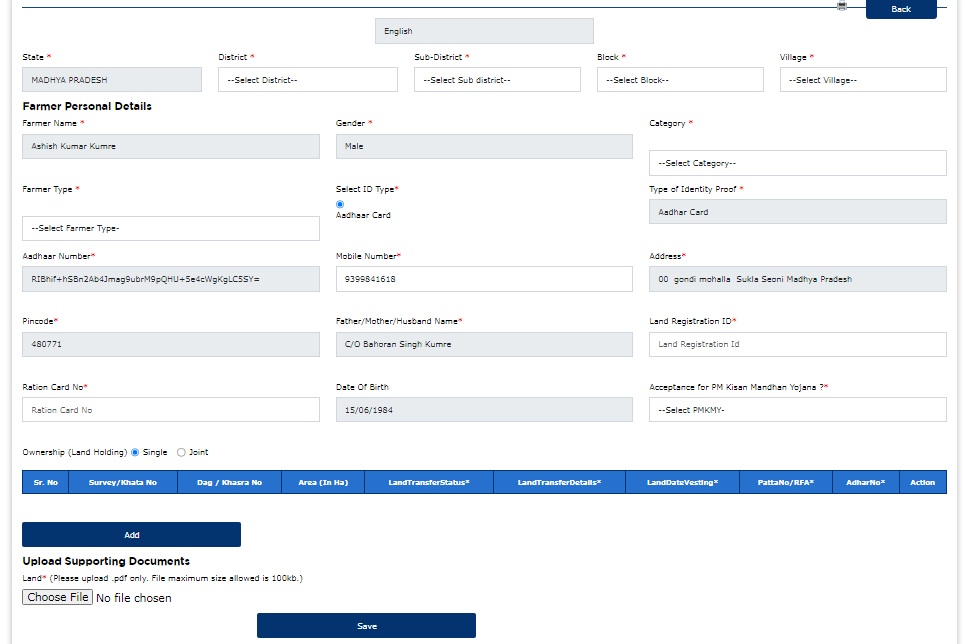Focus the Mobile Number field
965x644 pixels.
[484, 279]
